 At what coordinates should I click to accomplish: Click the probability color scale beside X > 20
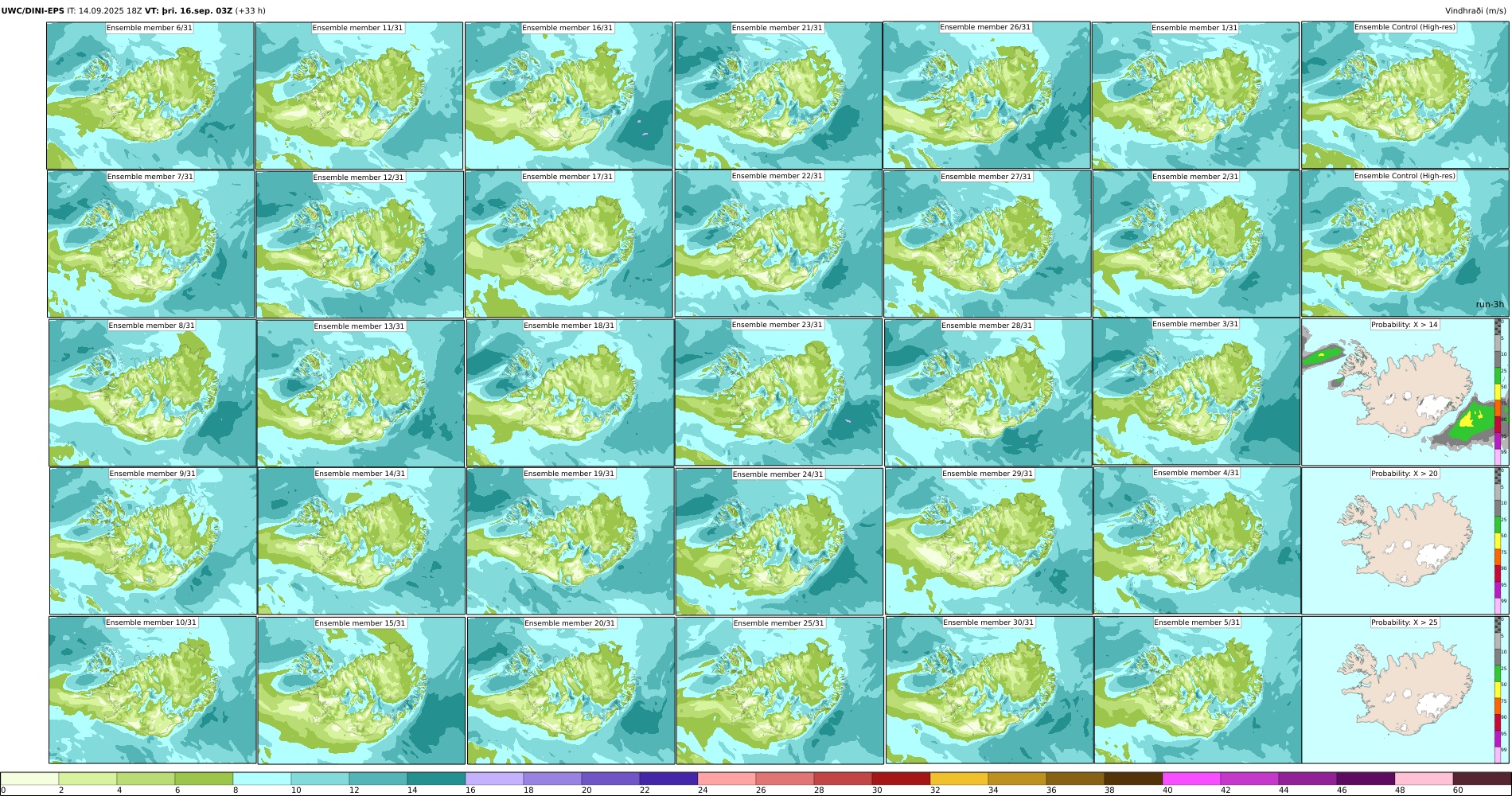point(1498,541)
